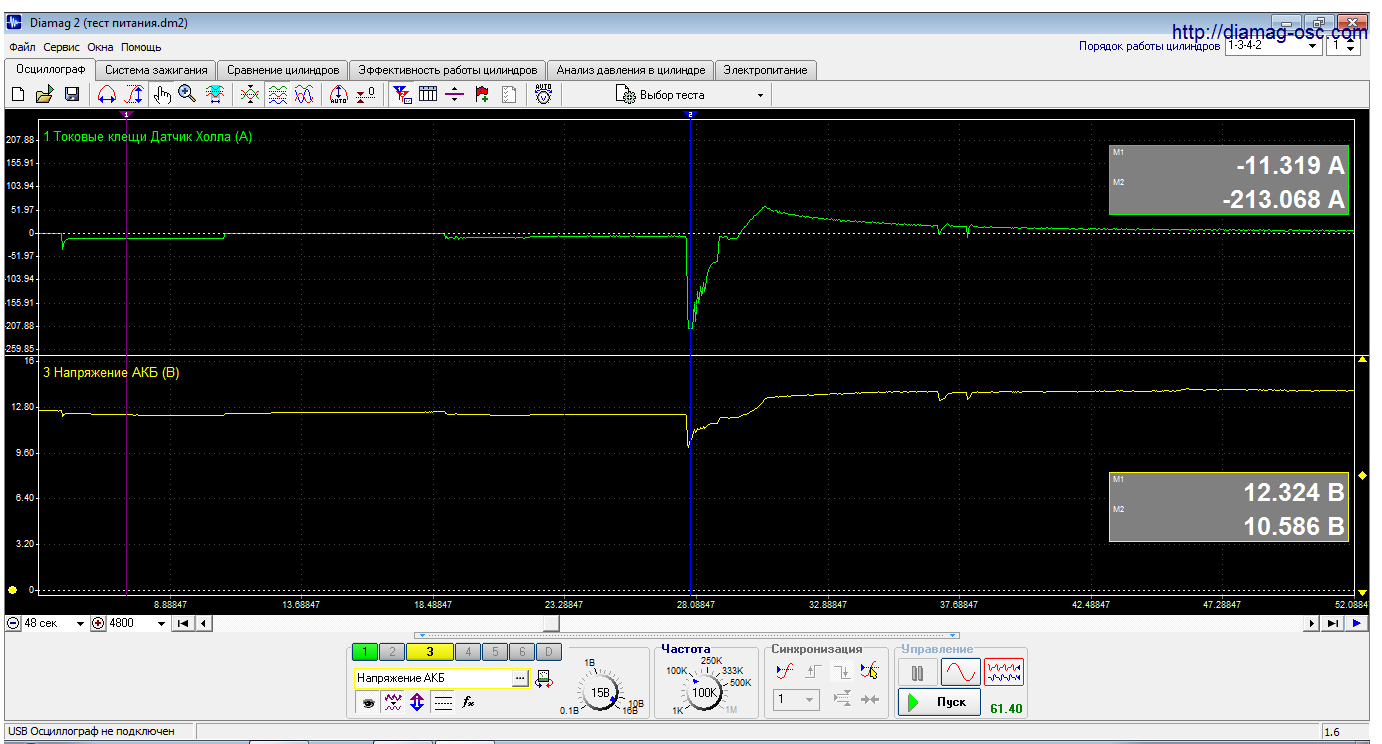This screenshot has height=744, width=1382.
Task: Step timeline back one step
Action: (x=203, y=623)
